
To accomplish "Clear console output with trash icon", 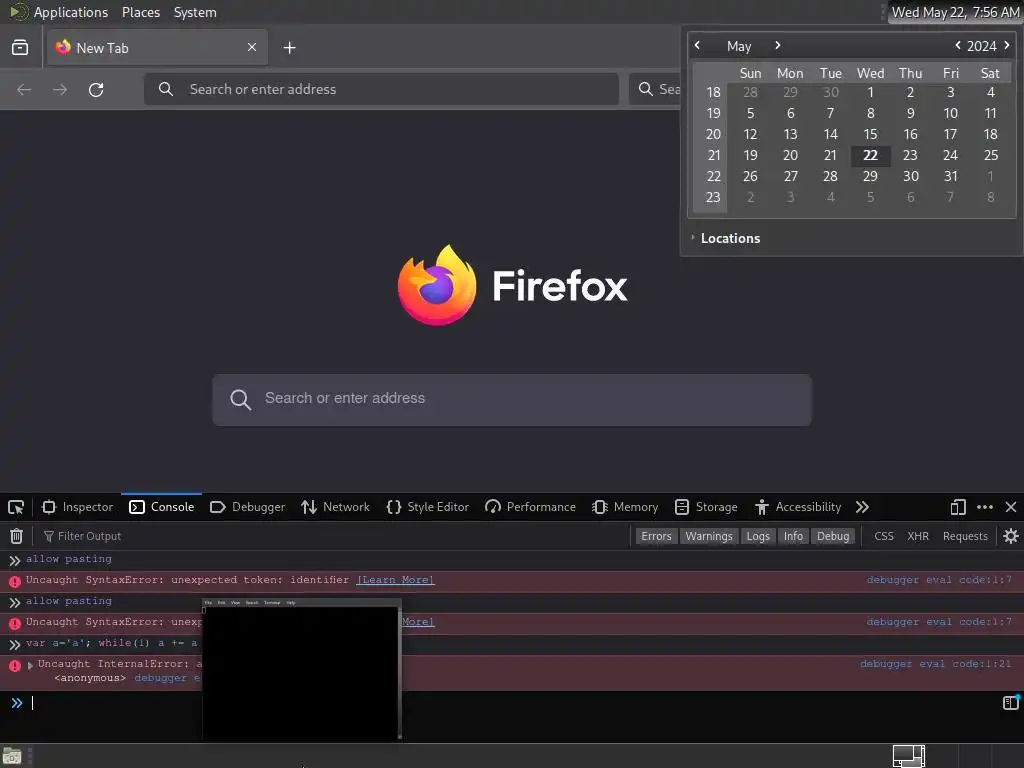I will [x=16, y=536].
